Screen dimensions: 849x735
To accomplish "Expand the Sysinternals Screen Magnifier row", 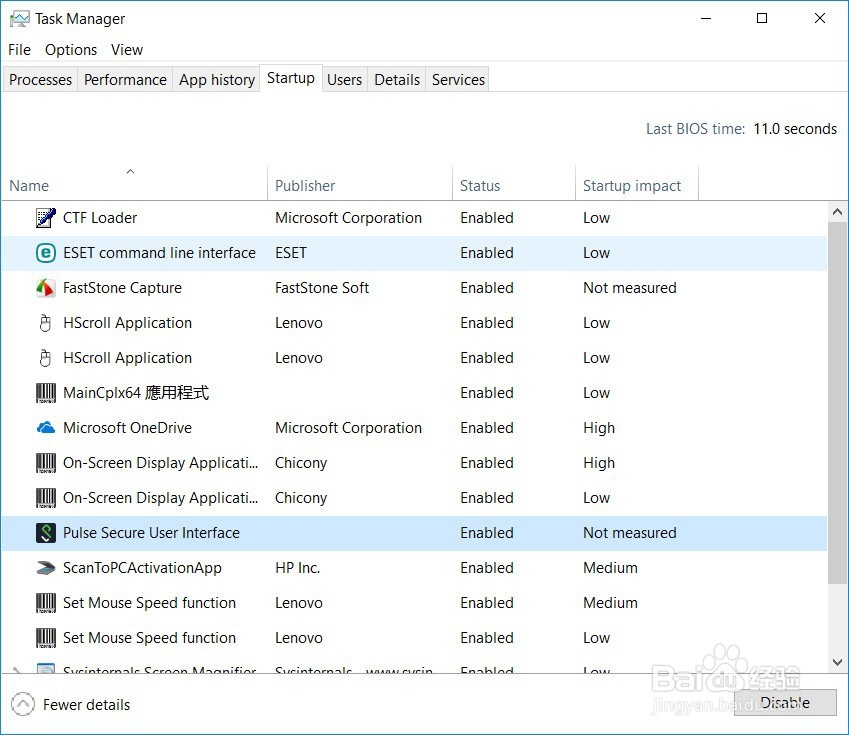I will tap(15, 671).
